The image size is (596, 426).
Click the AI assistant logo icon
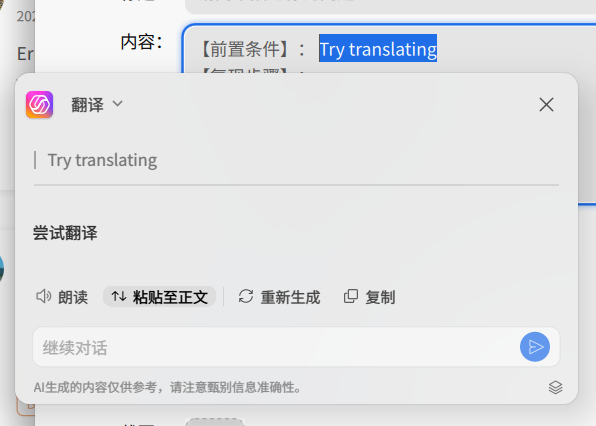click(x=40, y=105)
